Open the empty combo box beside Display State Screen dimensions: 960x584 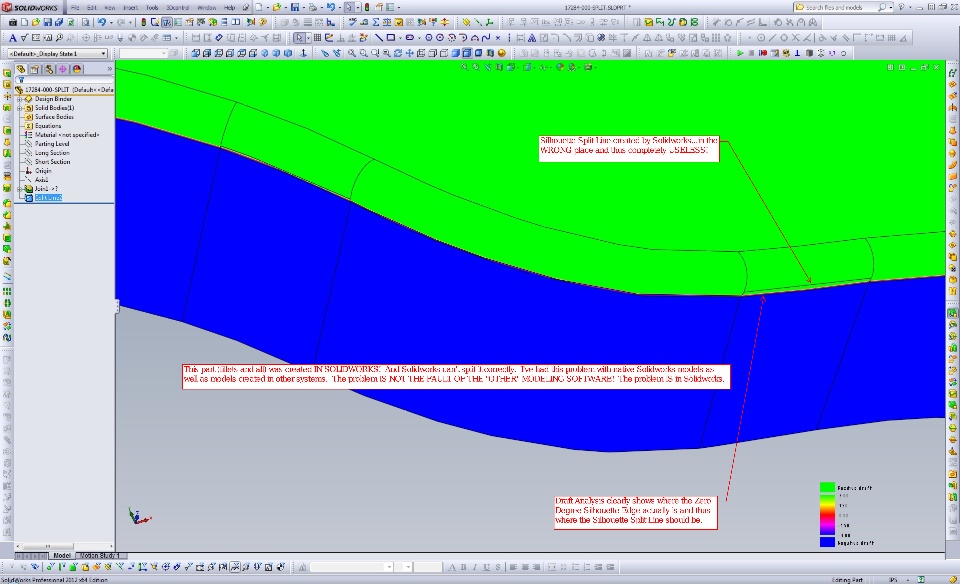pos(143,53)
